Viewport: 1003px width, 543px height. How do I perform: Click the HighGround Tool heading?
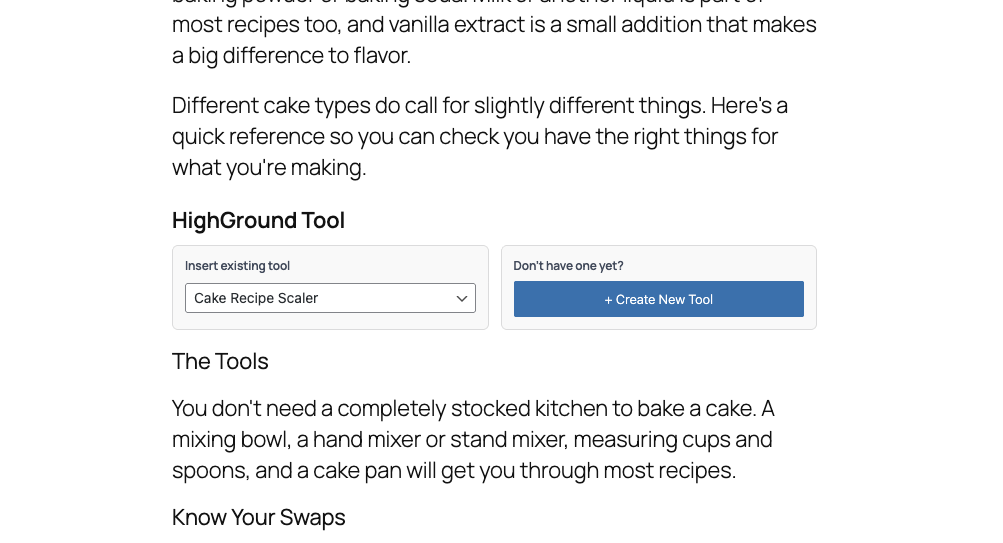point(258,220)
